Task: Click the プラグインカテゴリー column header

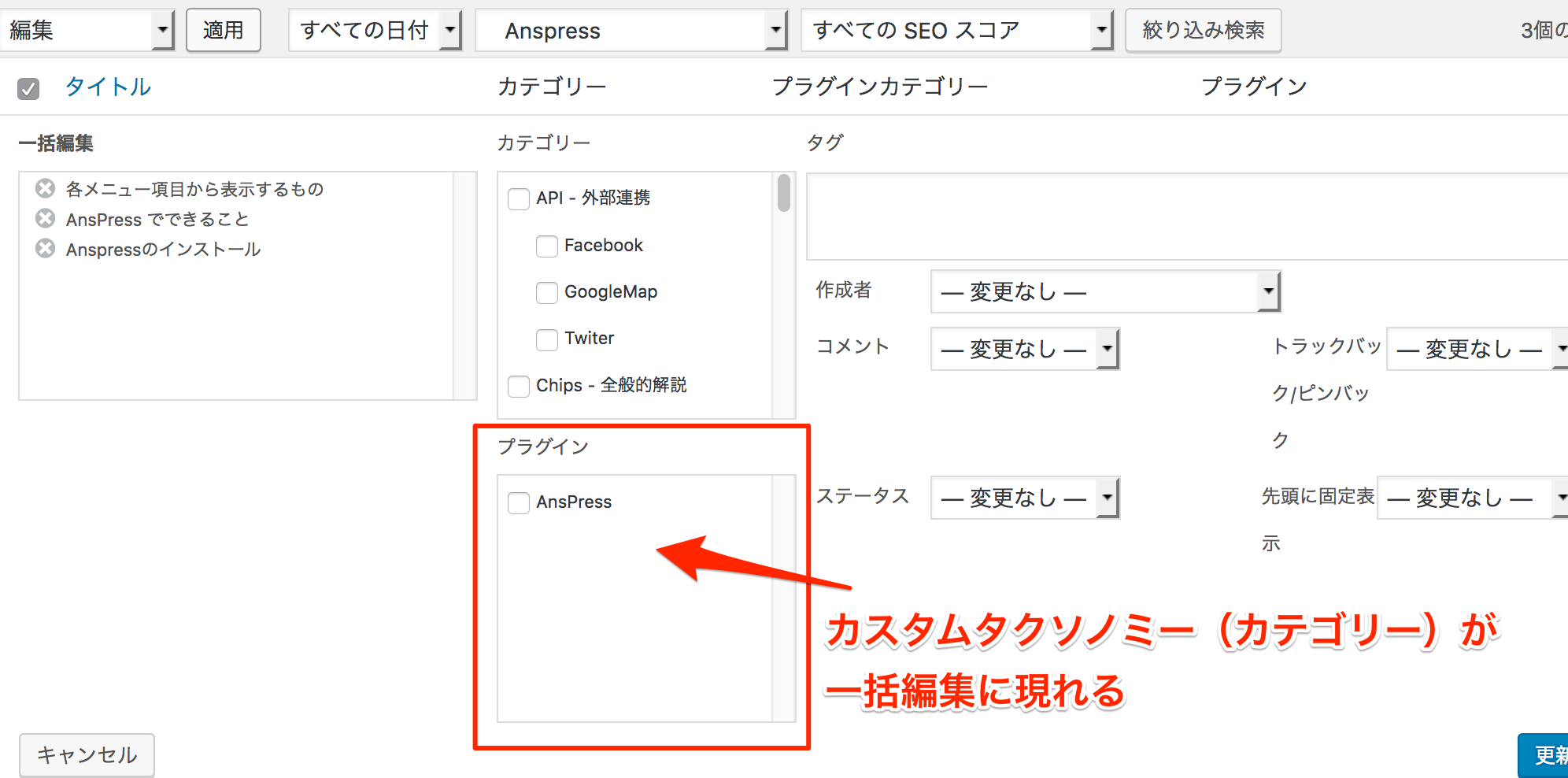Action: click(879, 87)
